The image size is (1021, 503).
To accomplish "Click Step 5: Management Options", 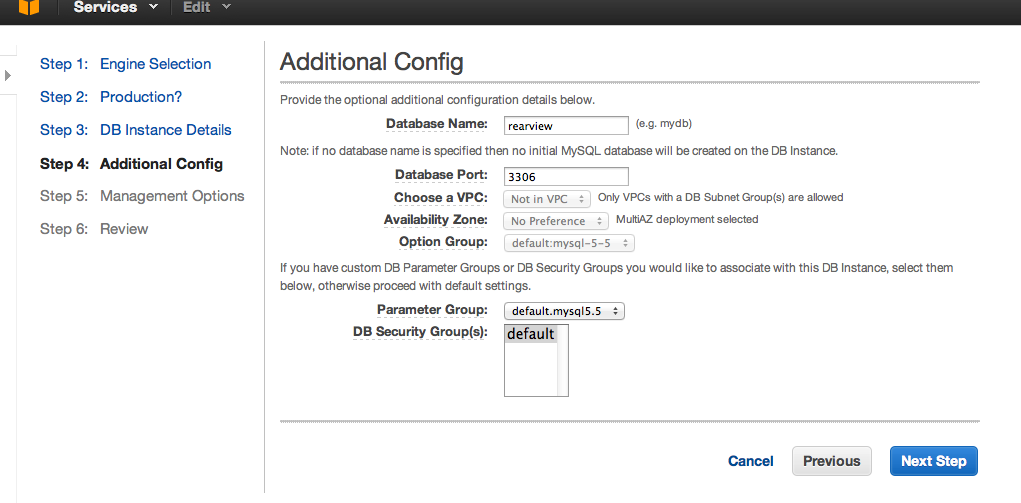I will tap(142, 196).
